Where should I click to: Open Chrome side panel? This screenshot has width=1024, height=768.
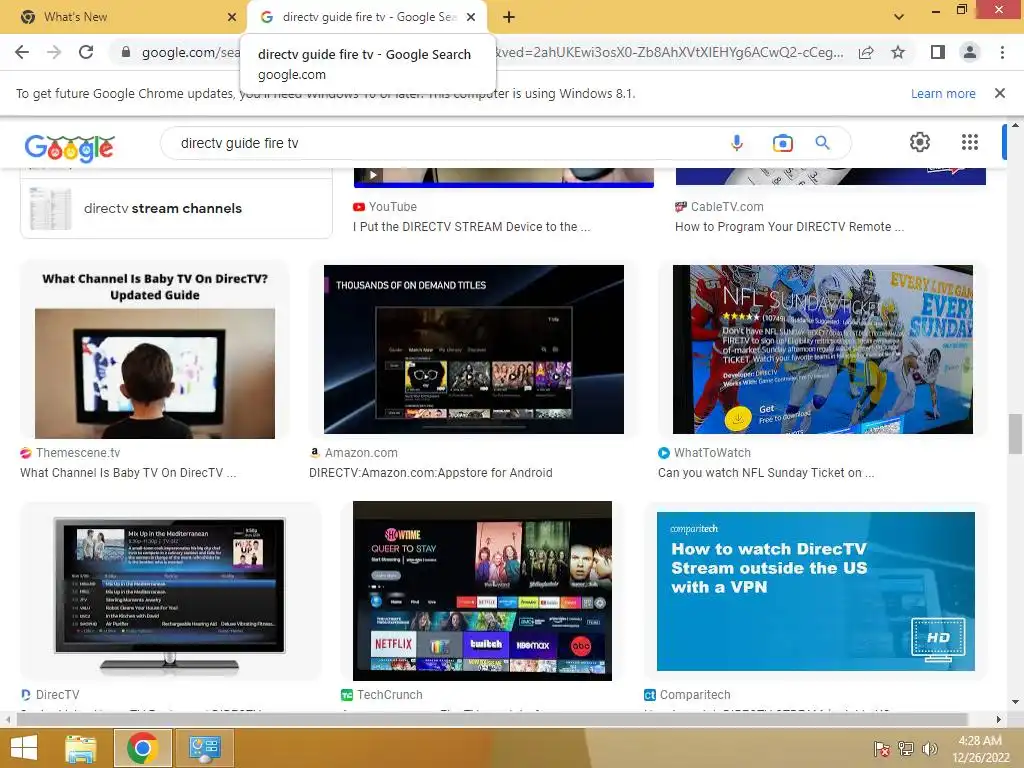938,52
